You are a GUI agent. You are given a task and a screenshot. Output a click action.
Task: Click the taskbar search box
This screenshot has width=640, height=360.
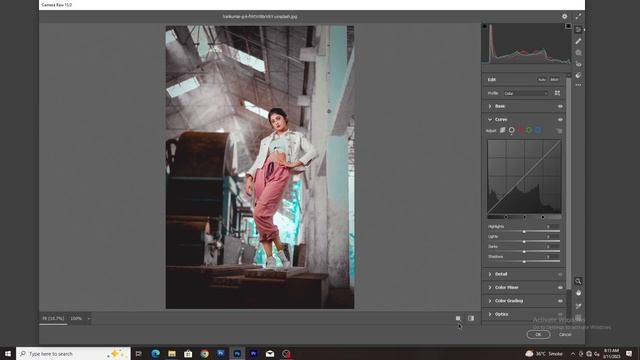[73, 353]
